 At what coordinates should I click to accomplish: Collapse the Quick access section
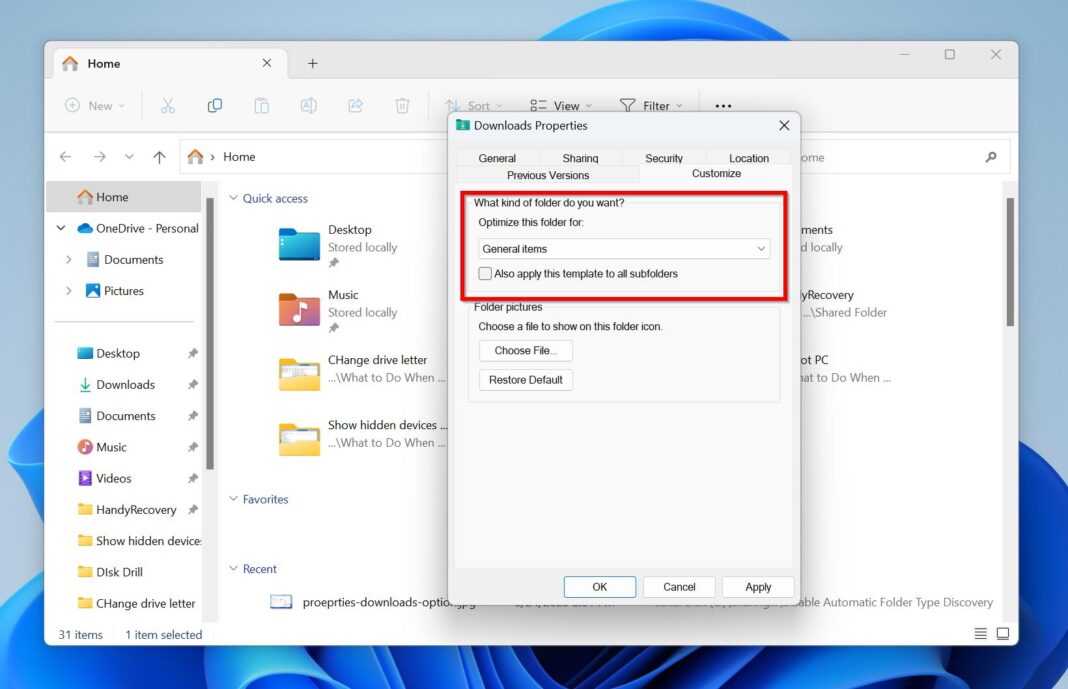[x=232, y=198]
